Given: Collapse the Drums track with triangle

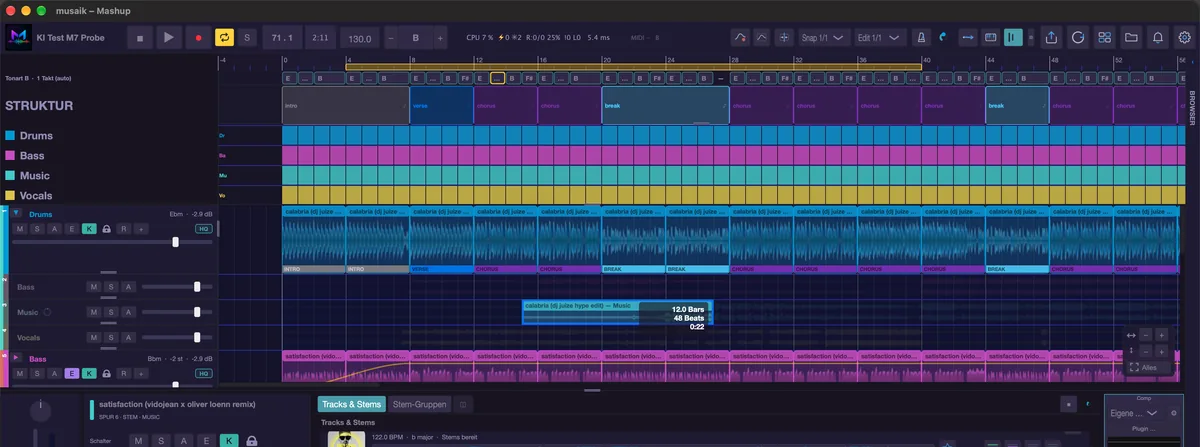Looking at the screenshot, I should (17, 213).
